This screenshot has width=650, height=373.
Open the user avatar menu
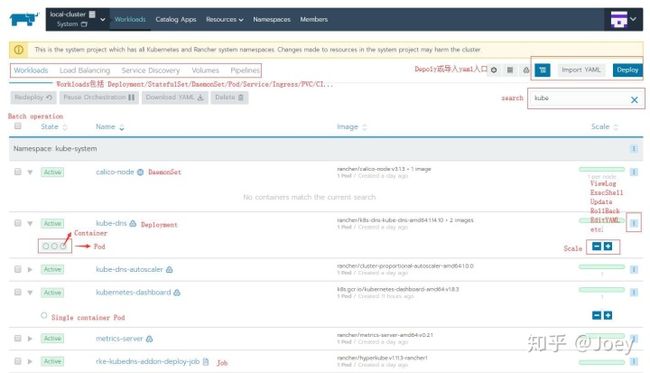623,19
